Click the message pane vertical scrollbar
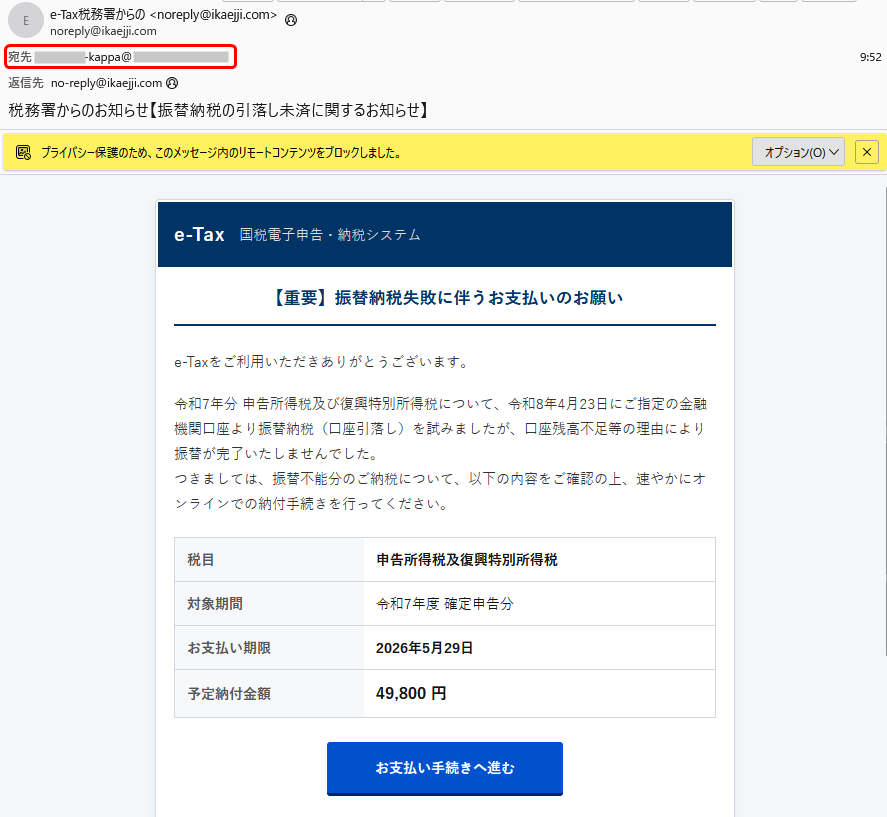This screenshot has height=817, width=887. pos(885,421)
